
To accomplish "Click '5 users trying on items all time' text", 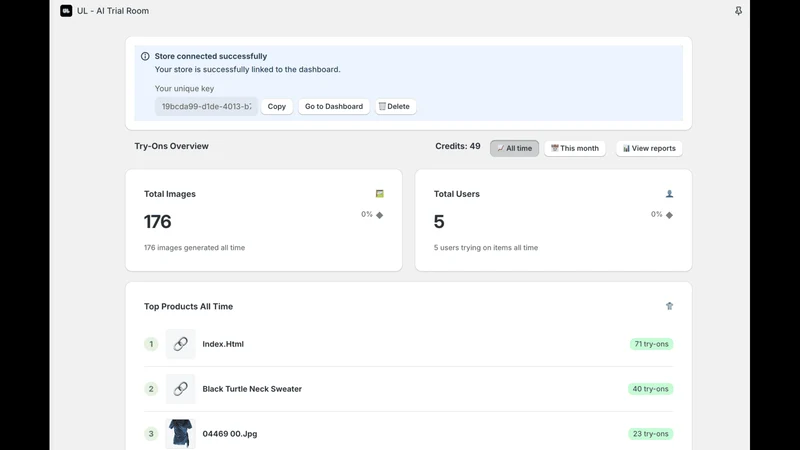I will tap(486, 247).
